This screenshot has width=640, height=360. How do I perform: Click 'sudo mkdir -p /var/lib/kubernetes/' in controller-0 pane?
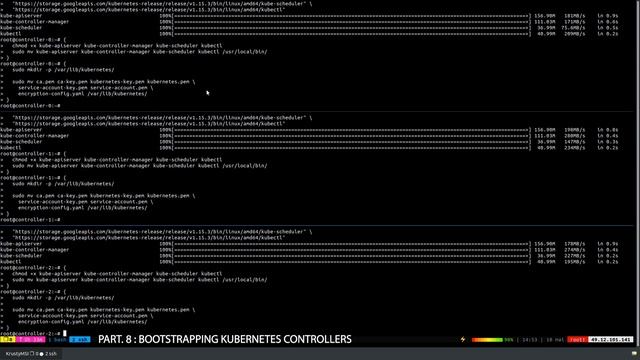(63, 70)
